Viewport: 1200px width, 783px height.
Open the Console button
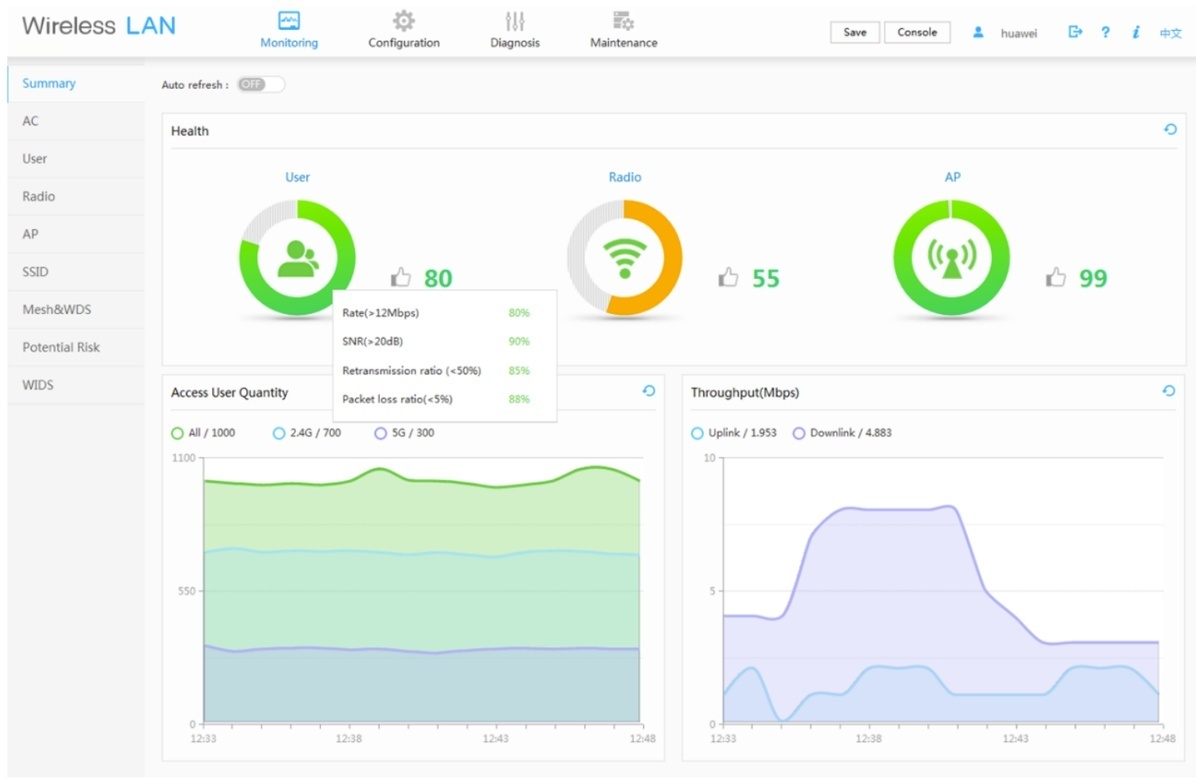click(x=917, y=32)
